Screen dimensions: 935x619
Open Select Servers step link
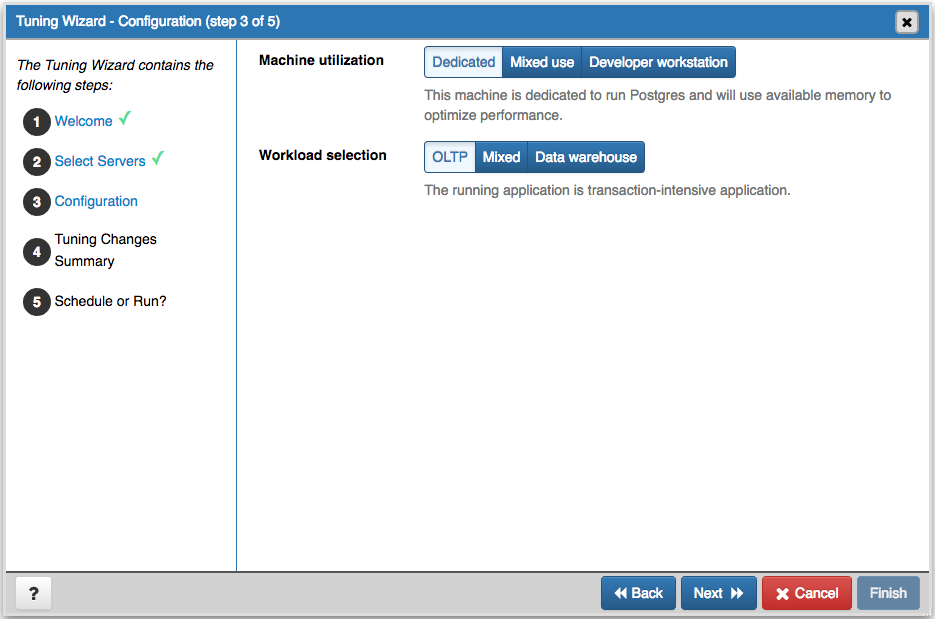coord(100,161)
